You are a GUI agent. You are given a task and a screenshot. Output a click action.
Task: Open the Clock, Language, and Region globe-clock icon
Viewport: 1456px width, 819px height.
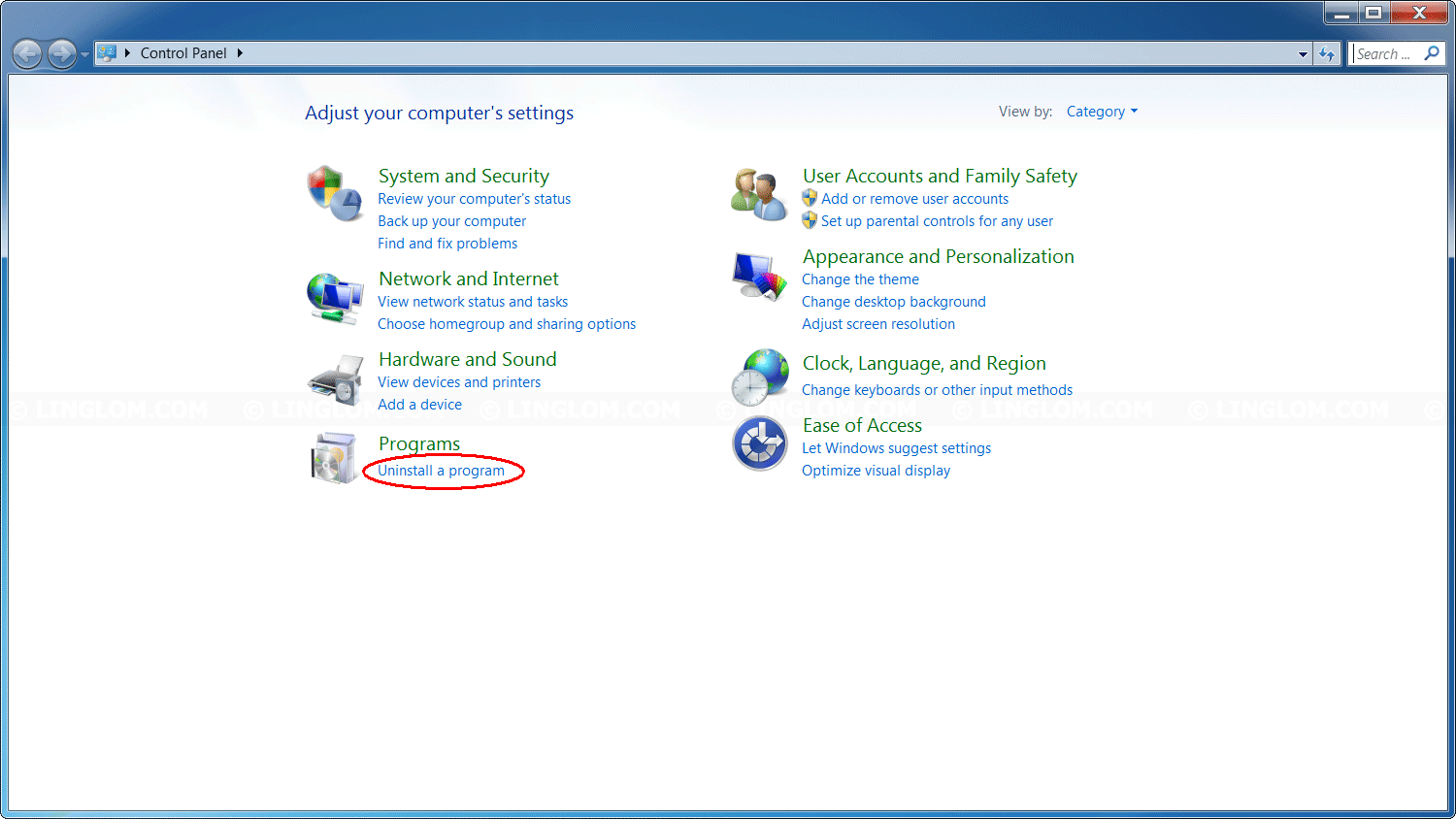click(x=760, y=377)
